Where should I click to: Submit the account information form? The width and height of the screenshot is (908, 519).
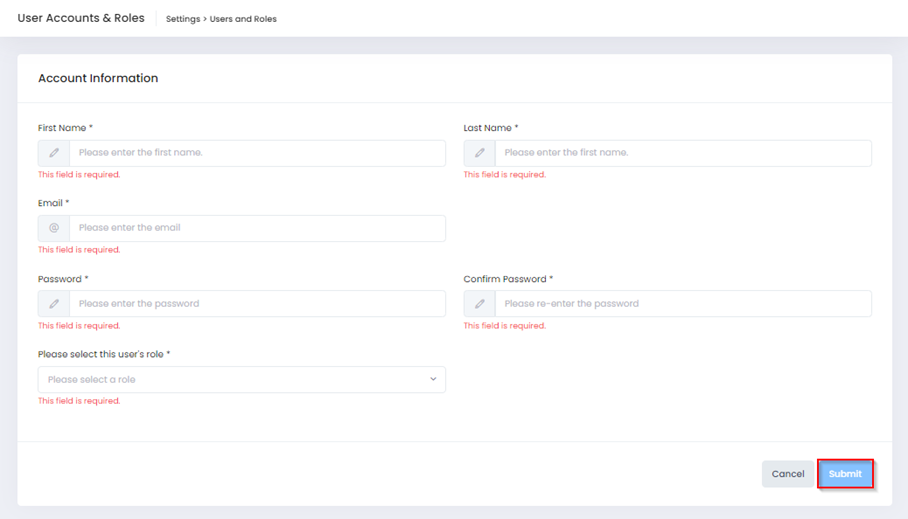coord(845,474)
